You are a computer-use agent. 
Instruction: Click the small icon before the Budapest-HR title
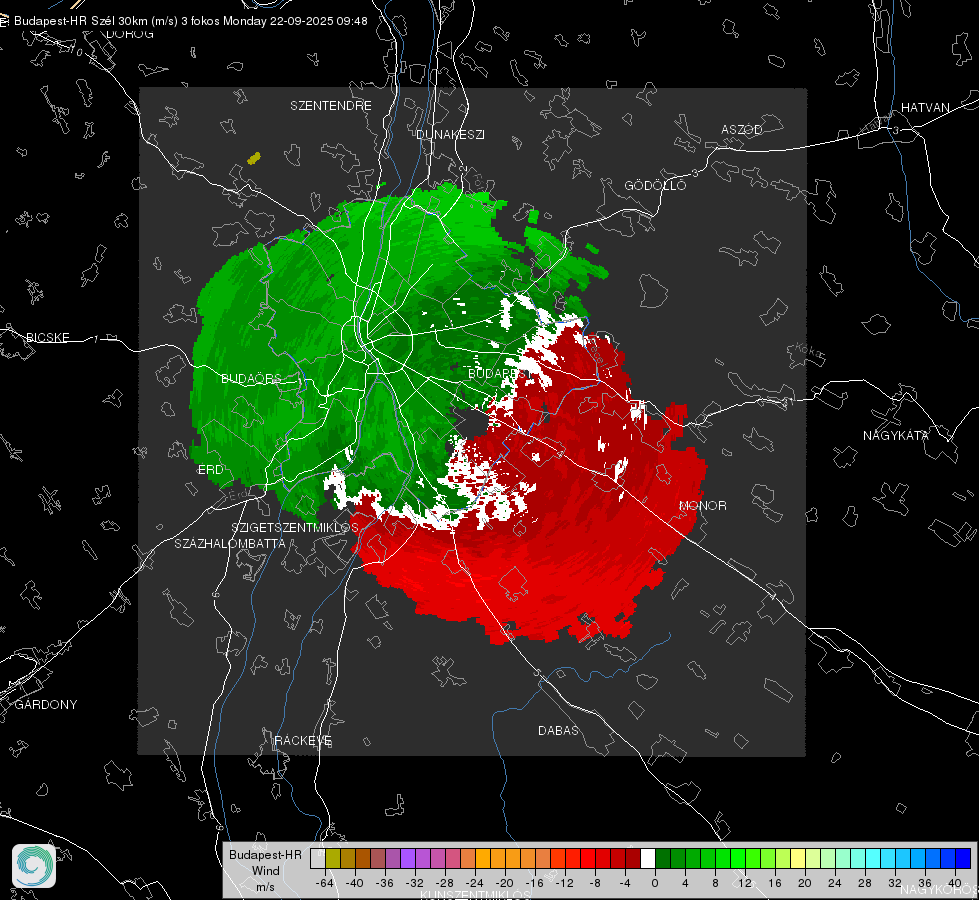(x=4, y=21)
